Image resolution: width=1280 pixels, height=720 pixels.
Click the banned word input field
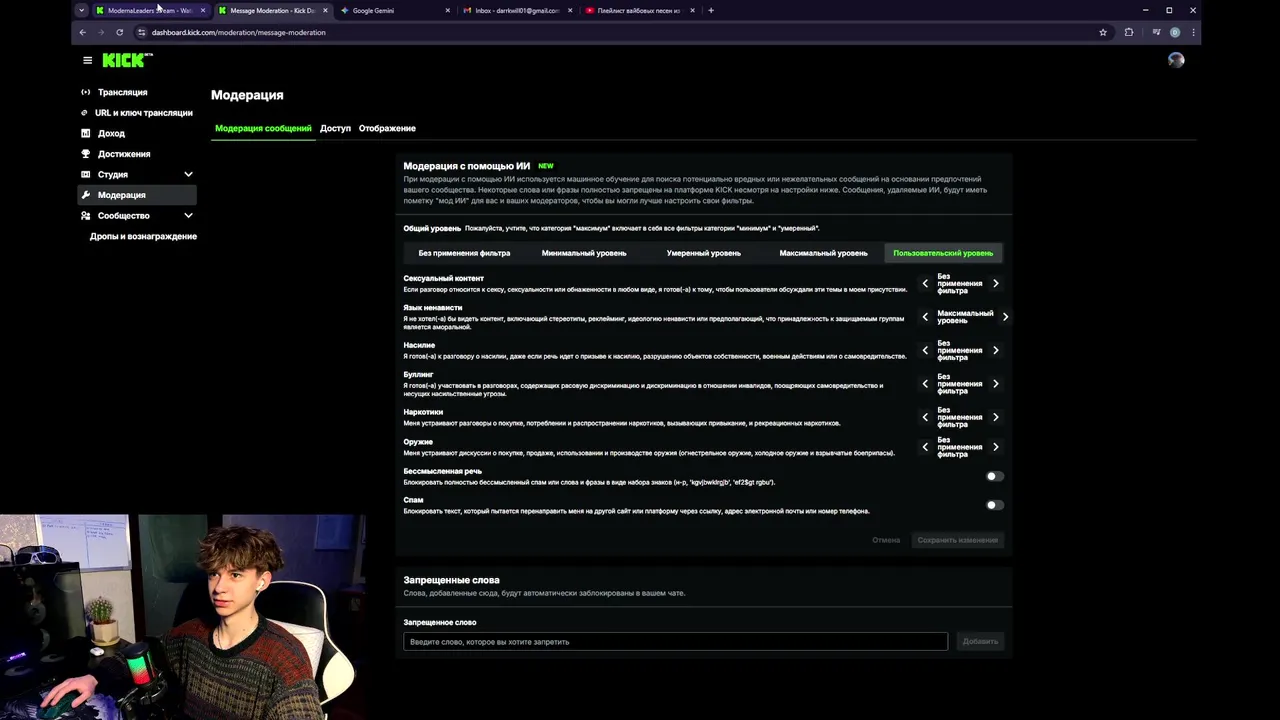675,641
